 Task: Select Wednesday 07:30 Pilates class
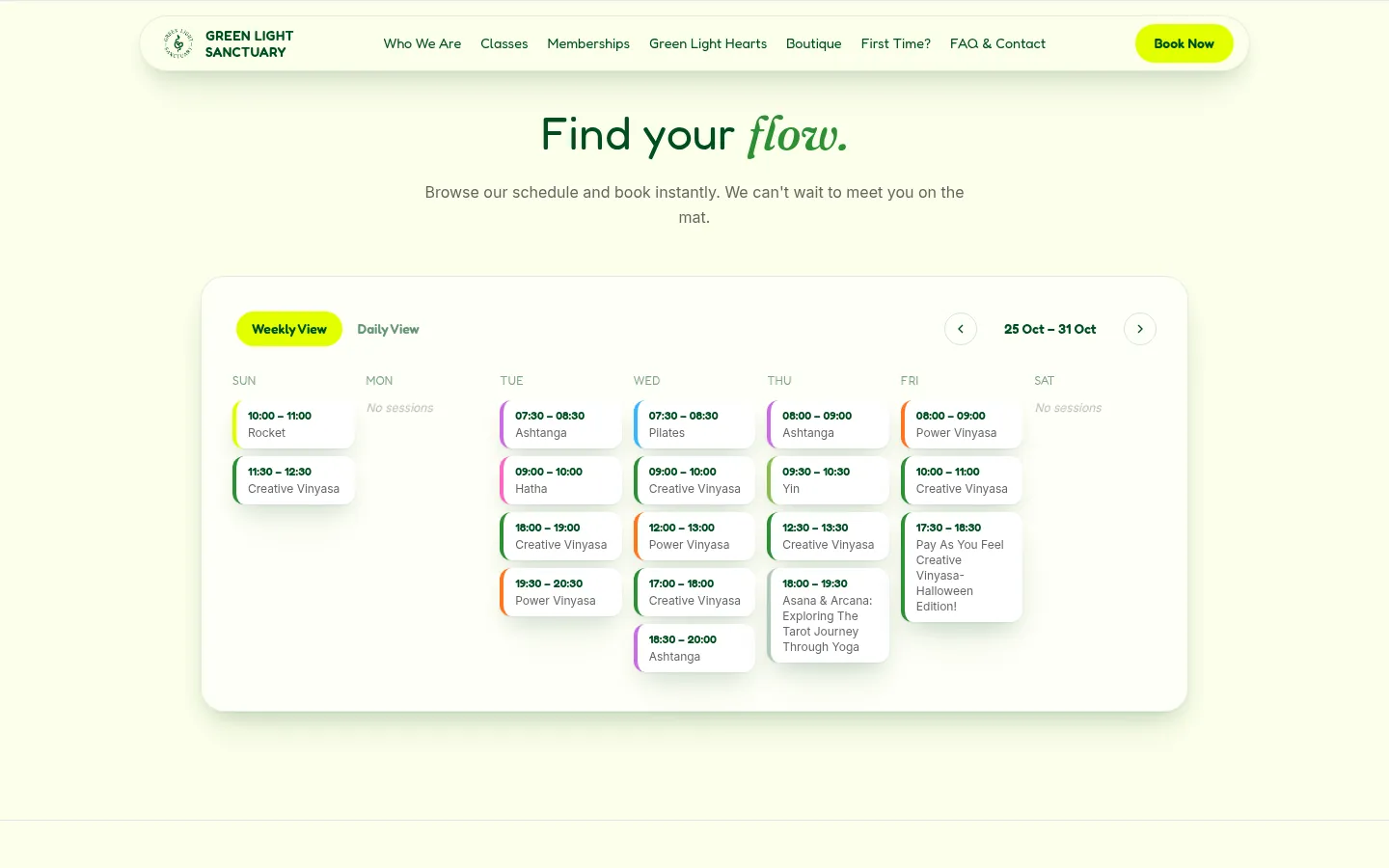[x=694, y=424]
